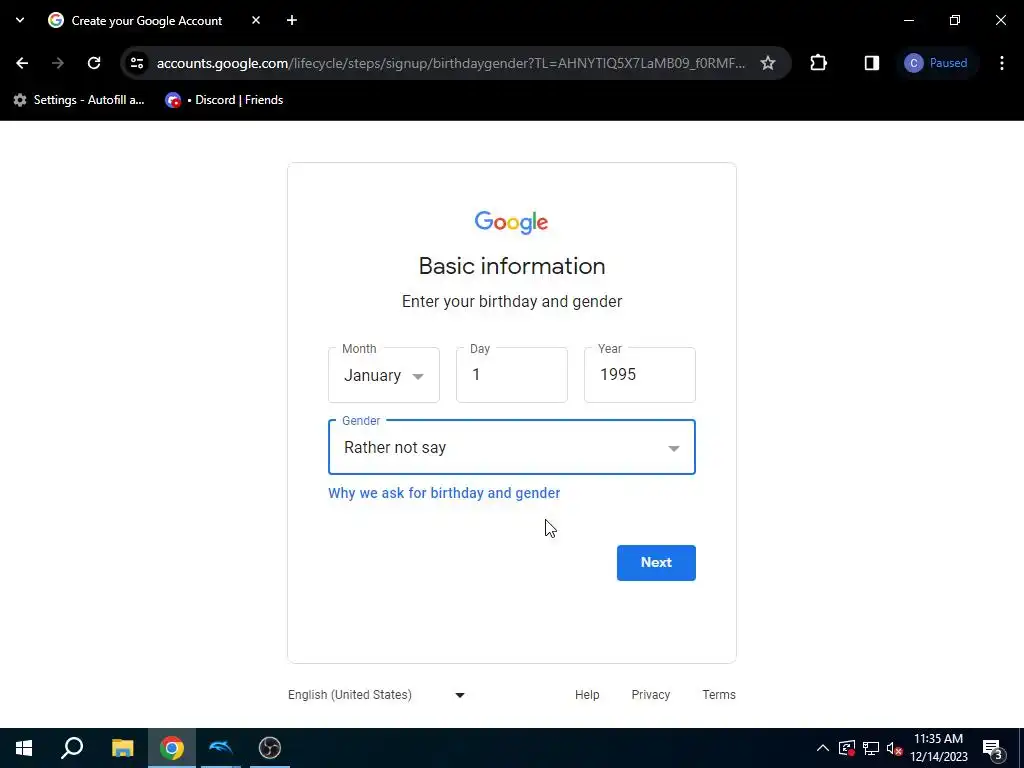Close the Create your Google Account tab

tap(256, 20)
